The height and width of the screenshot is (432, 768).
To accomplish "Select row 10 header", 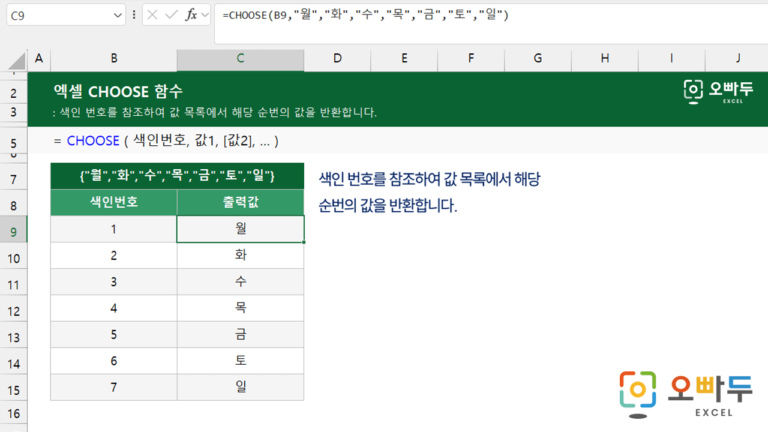I will coord(14,258).
